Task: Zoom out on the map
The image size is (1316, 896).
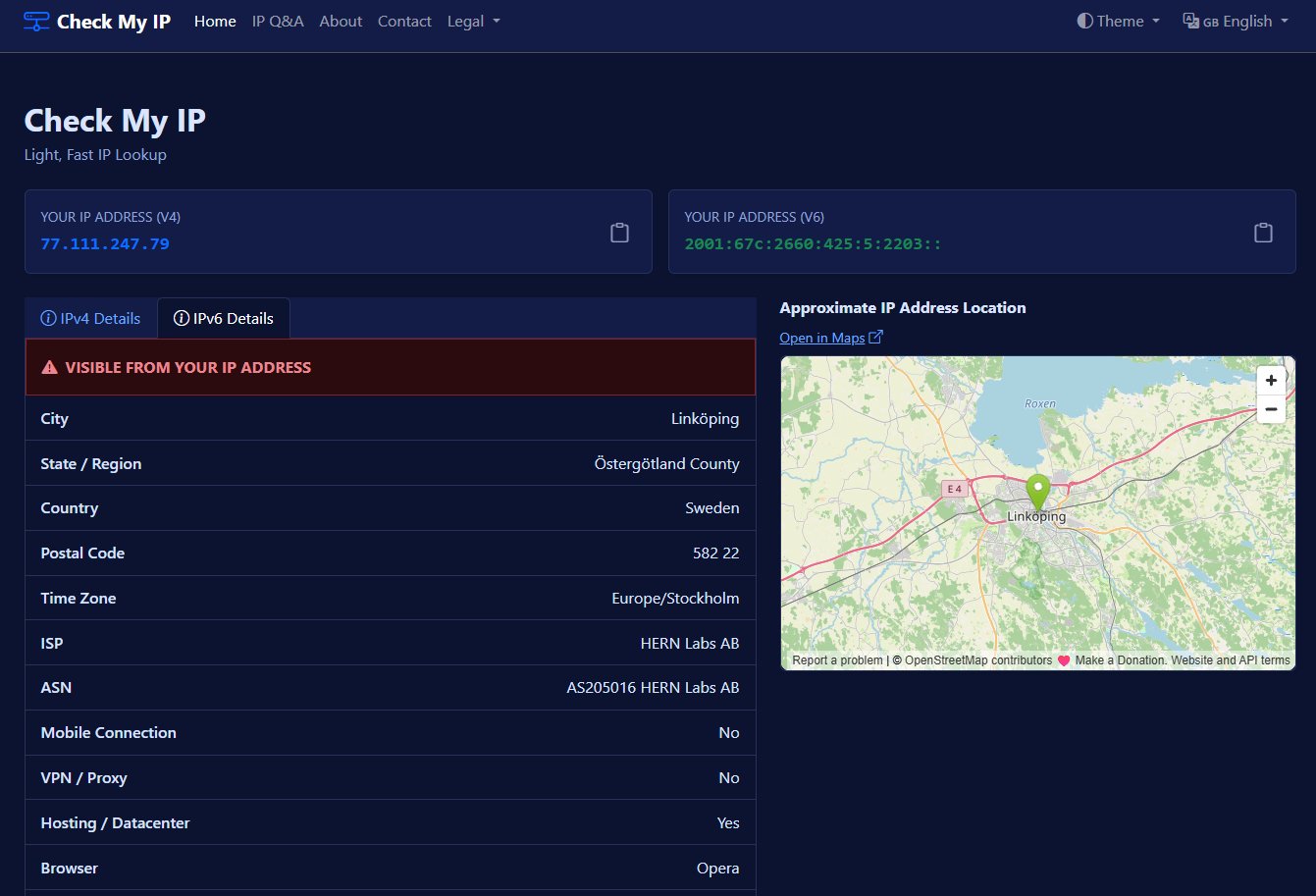Action: 1271,409
